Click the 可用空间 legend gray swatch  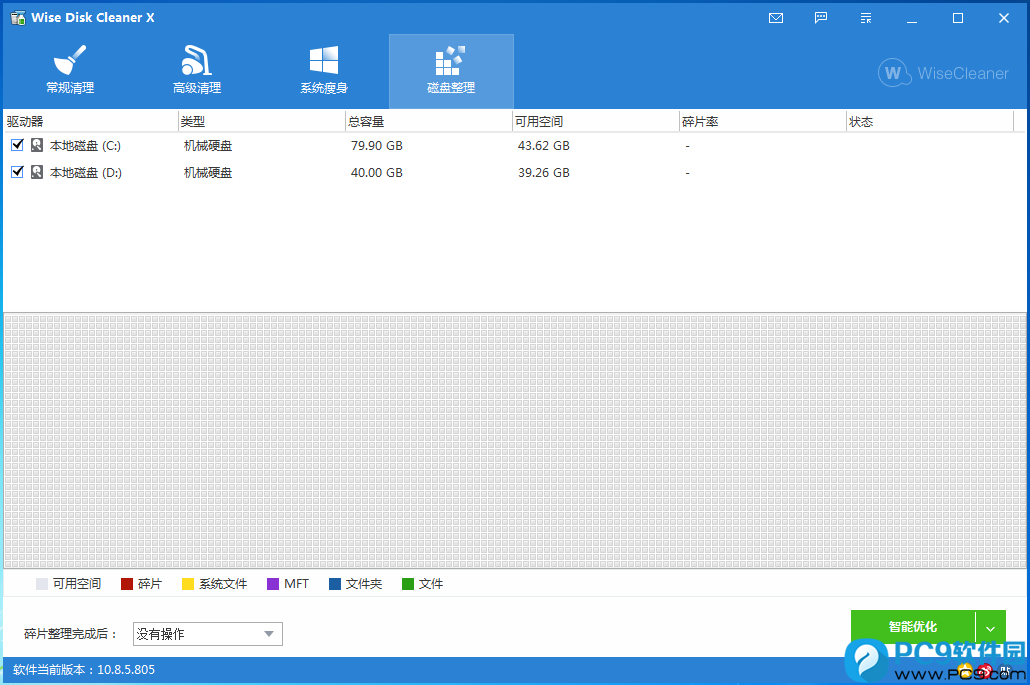click(42, 584)
